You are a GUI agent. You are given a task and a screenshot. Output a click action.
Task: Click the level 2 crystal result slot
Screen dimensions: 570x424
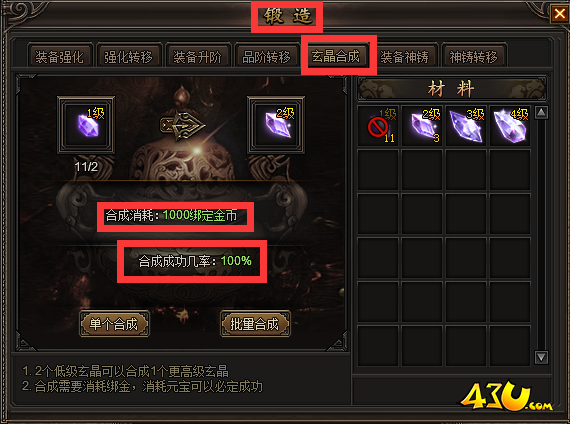[276, 125]
